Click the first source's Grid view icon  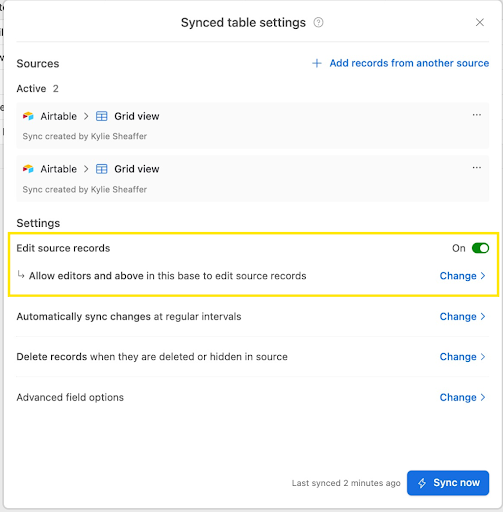pos(102,116)
